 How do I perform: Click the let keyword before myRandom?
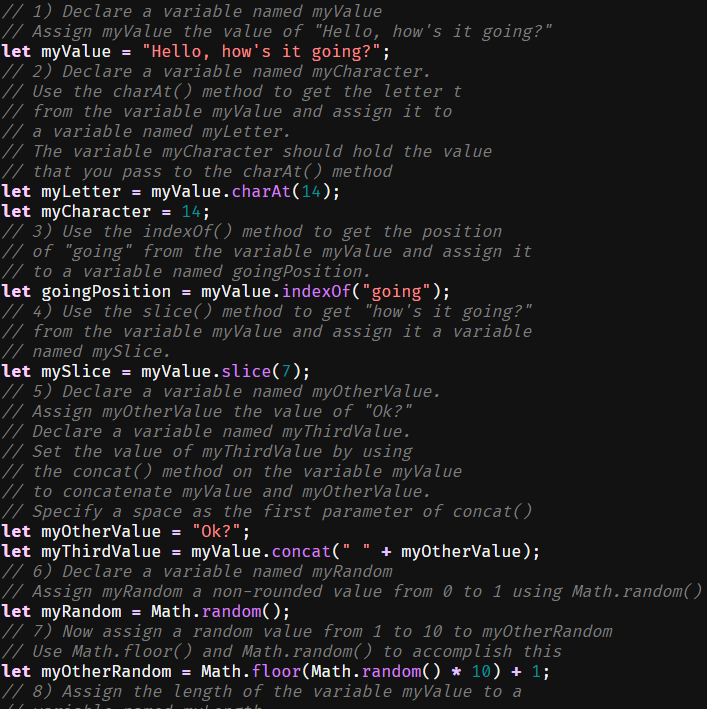(16, 611)
